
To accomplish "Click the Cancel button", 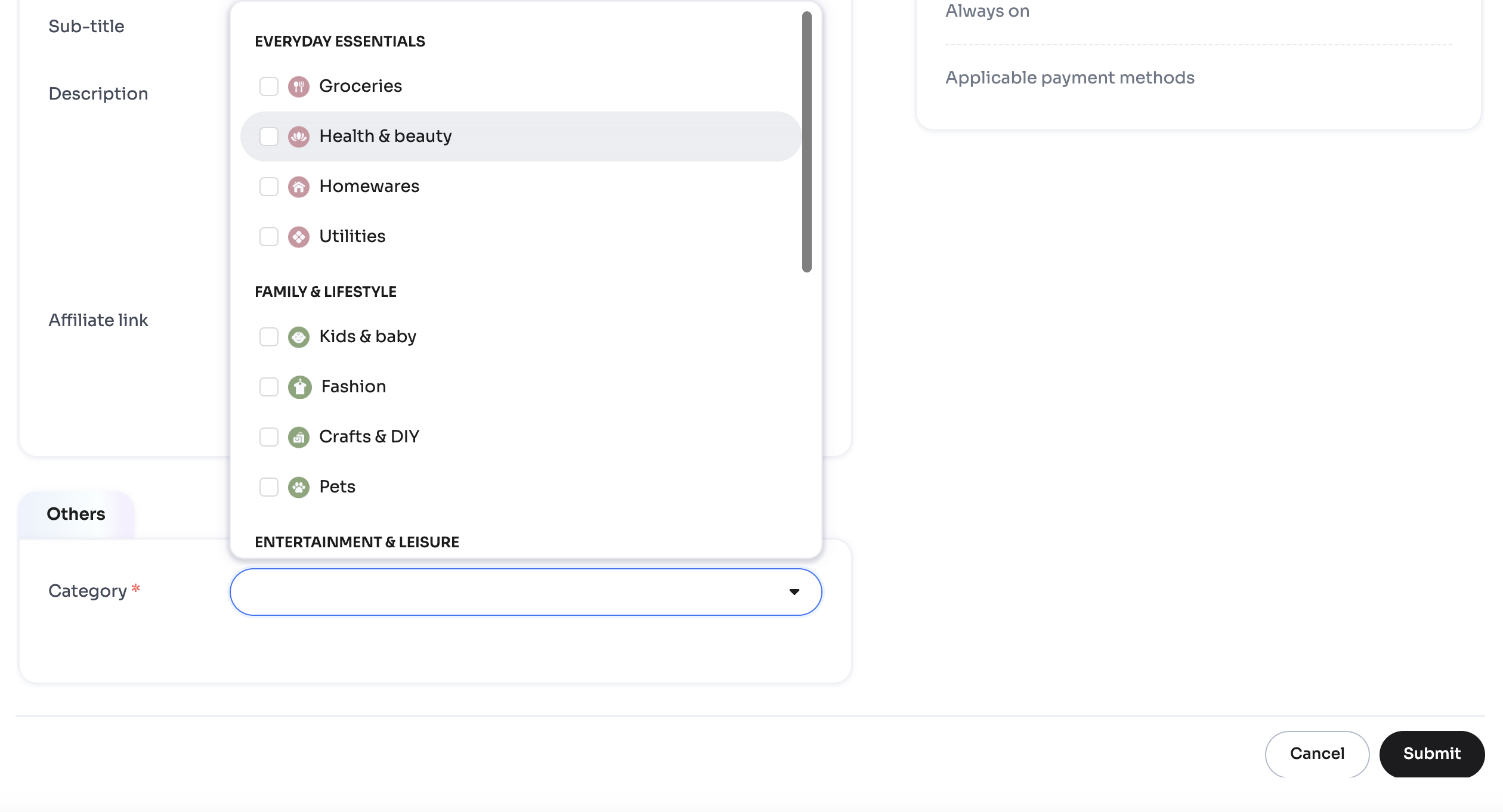I will 1316,754.
